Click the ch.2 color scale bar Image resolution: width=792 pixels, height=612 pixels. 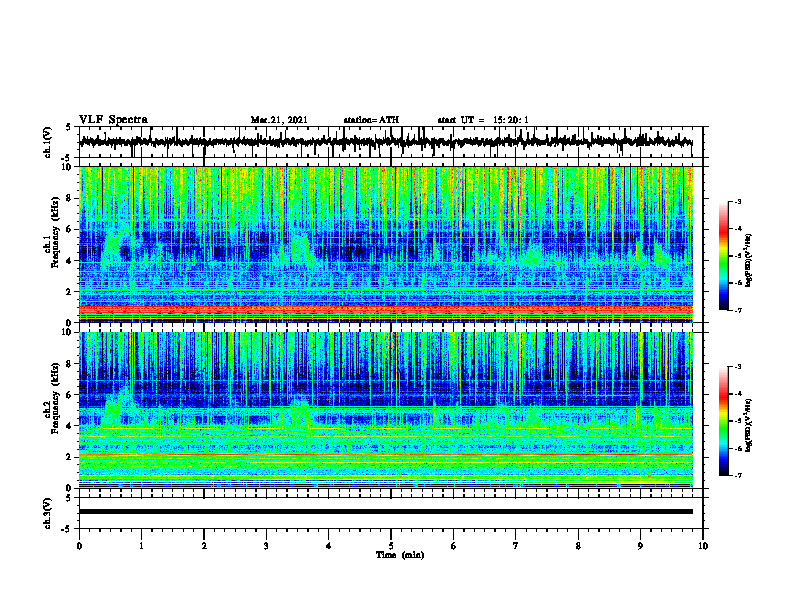pyautogui.click(x=723, y=421)
